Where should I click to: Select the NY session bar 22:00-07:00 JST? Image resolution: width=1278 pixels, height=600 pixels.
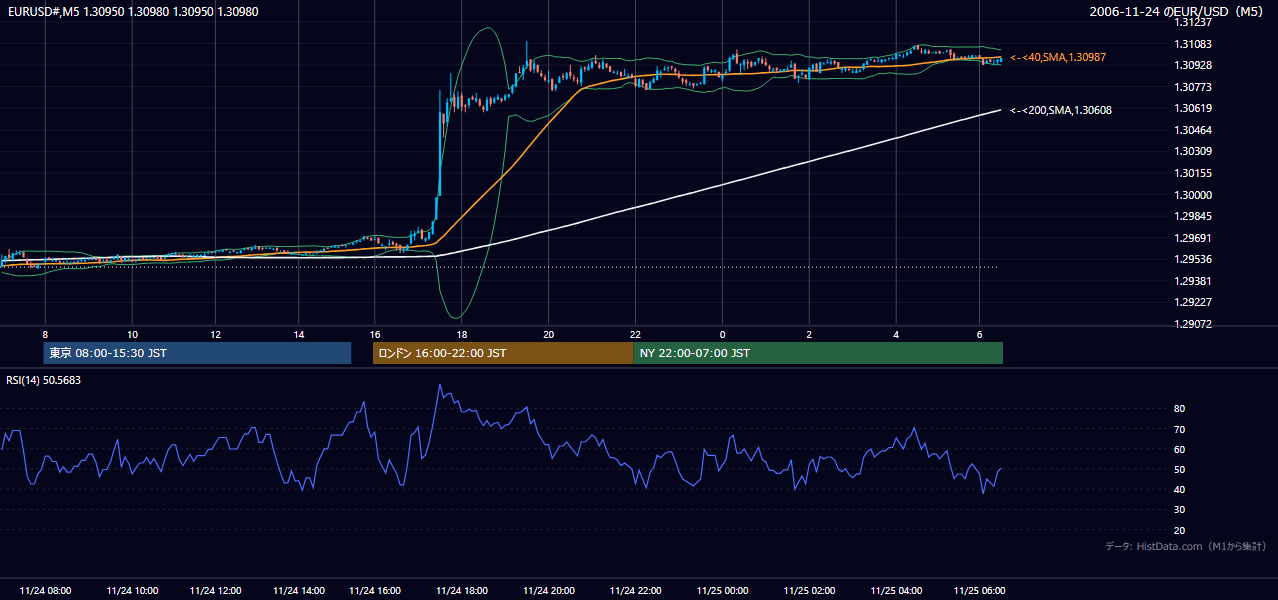click(x=818, y=353)
